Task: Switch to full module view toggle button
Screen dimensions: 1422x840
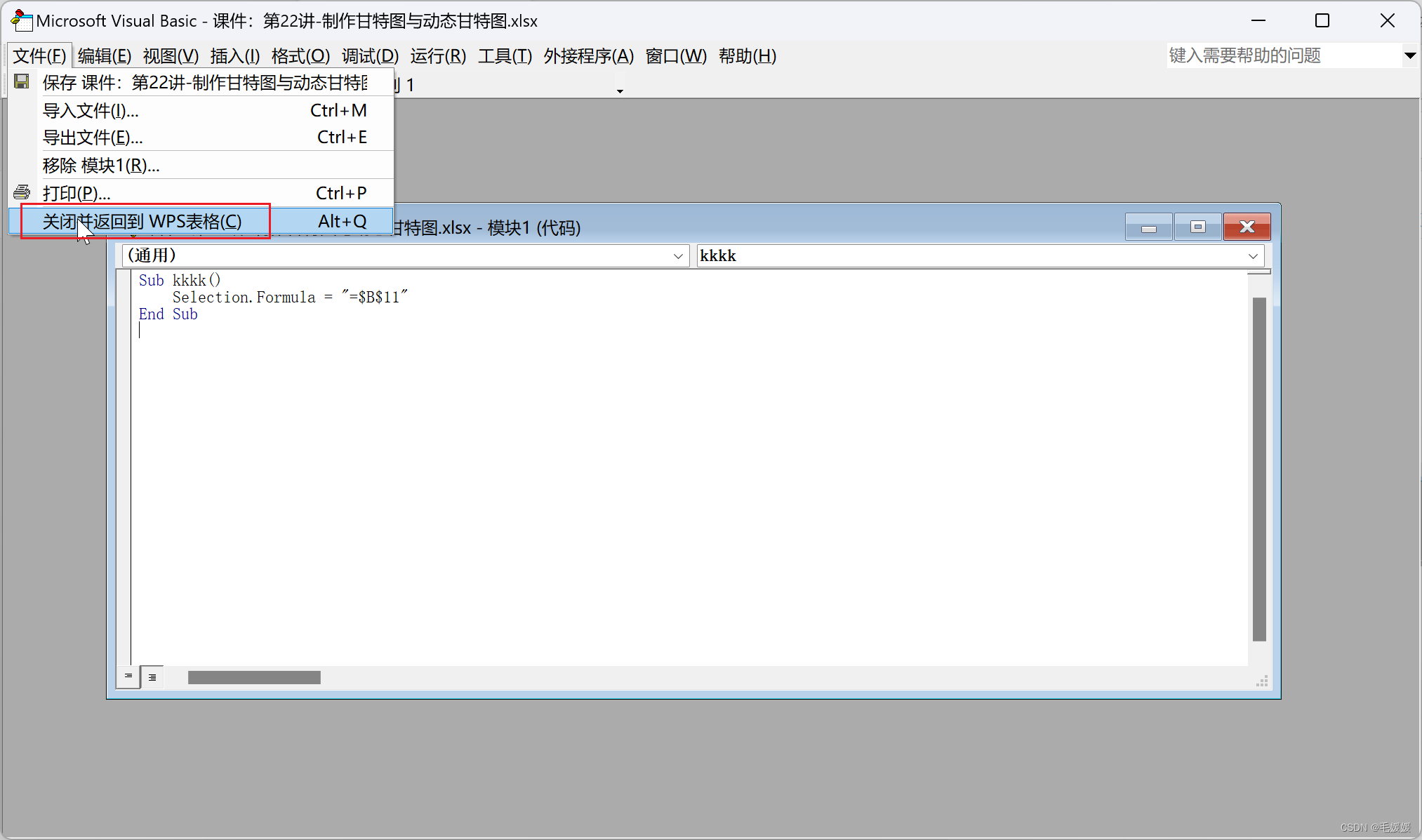Action: (x=152, y=676)
